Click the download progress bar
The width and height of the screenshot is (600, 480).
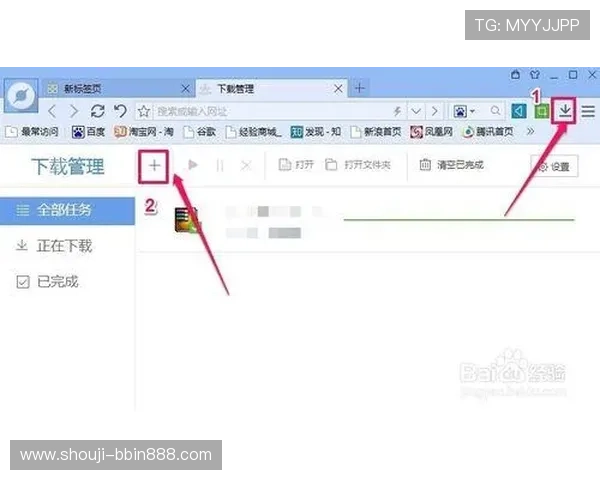pyautogui.click(x=459, y=220)
